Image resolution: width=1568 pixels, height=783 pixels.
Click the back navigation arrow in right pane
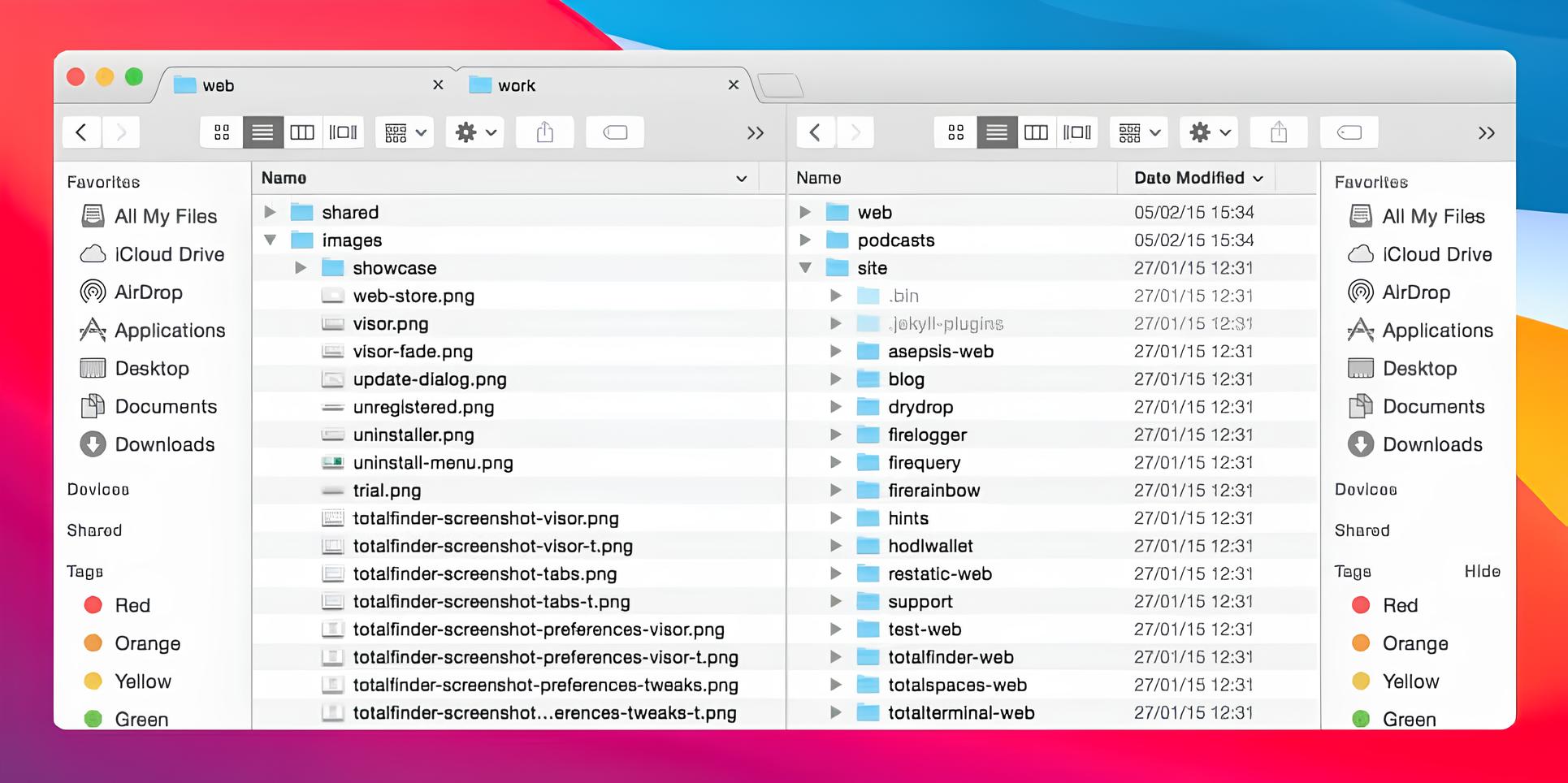[x=815, y=132]
